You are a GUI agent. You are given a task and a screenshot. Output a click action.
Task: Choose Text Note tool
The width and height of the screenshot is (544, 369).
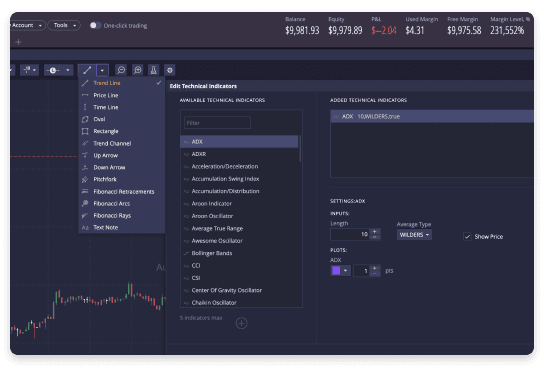(121, 228)
